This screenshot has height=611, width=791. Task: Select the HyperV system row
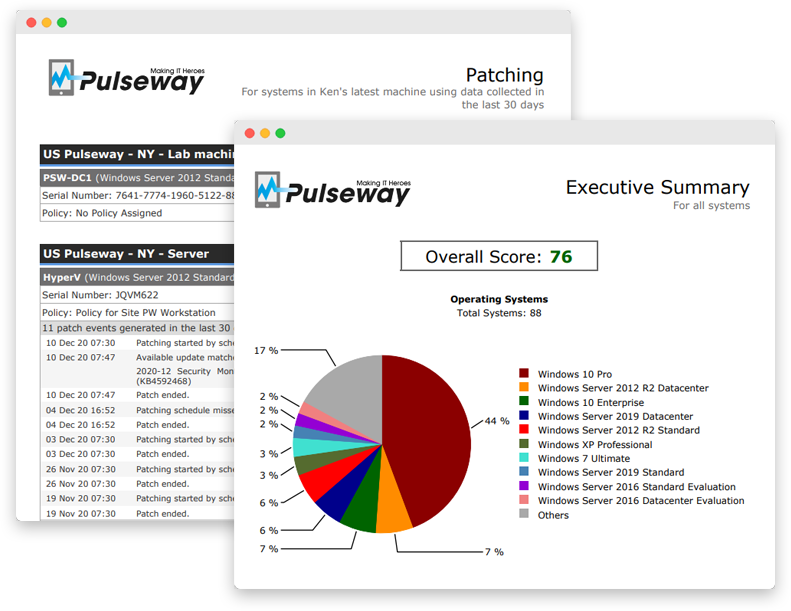(x=136, y=277)
